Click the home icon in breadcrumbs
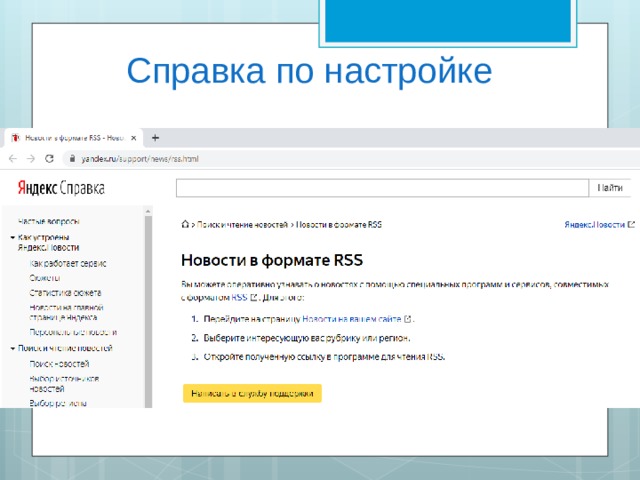Screen dimensions: 640x480 tap(185, 224)
